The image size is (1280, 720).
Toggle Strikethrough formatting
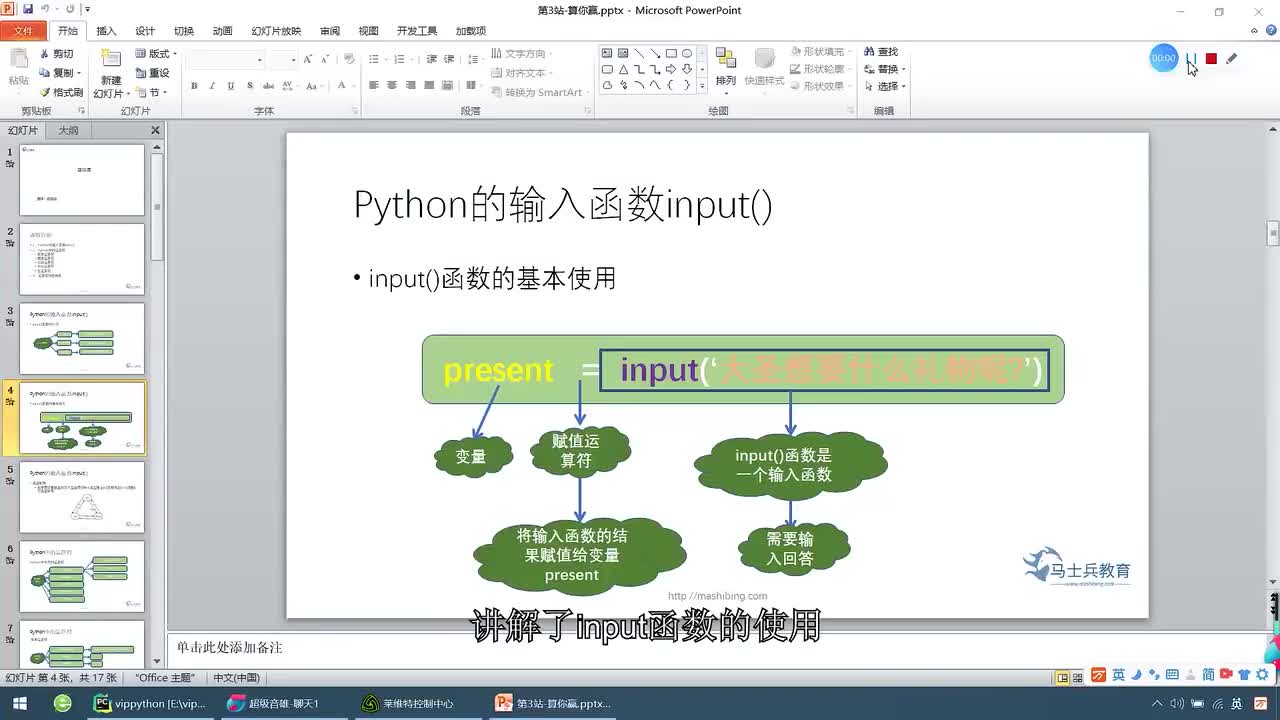(266, 87)
